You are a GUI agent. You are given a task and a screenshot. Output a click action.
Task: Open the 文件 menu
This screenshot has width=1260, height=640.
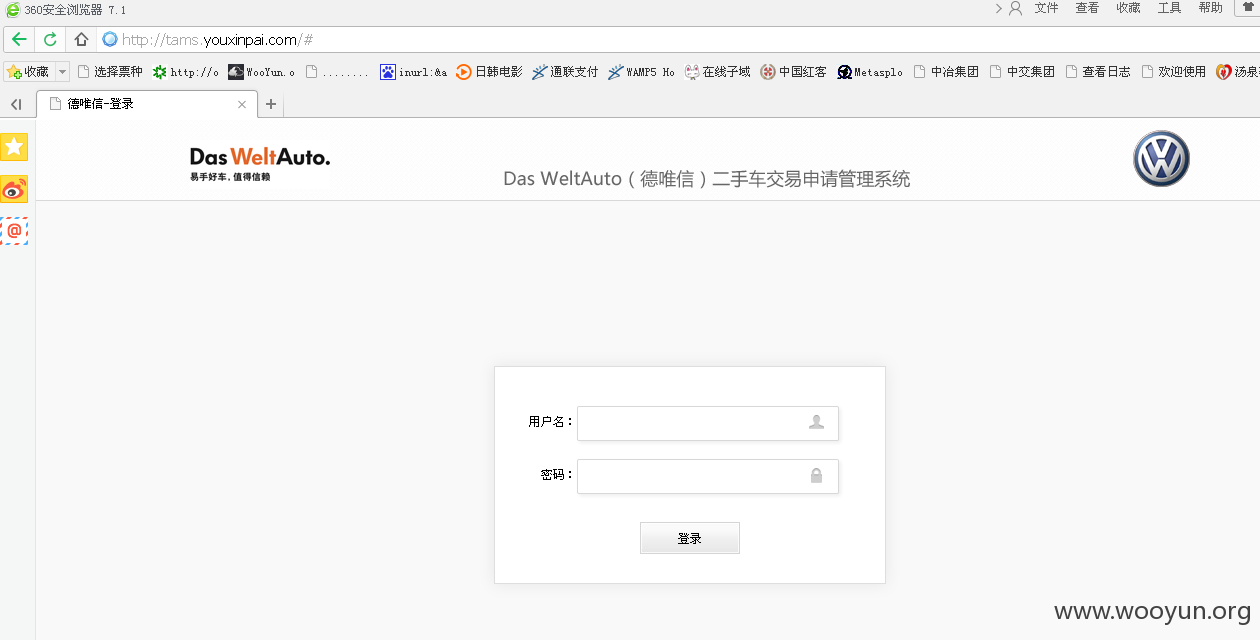(x=1046, y=8)
